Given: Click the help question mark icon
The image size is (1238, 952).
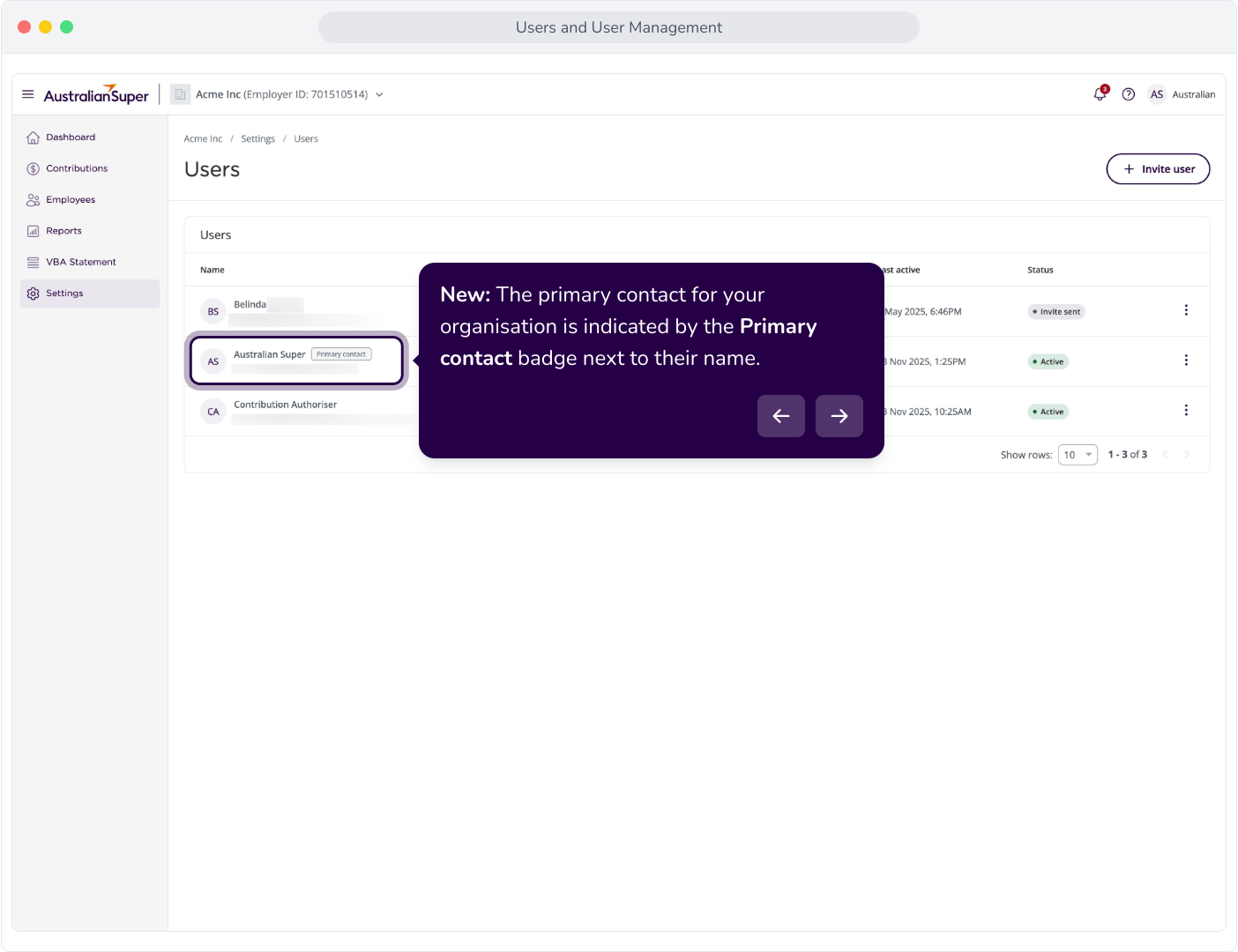Looking at the screenshot, I should (1129, 94).
